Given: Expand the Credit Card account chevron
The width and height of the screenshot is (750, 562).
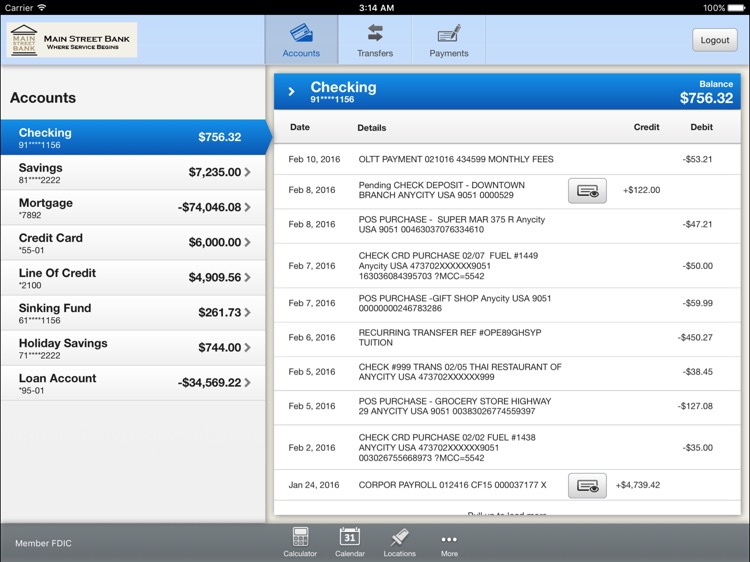Looking at the screenshot, I should (x=248, y=242).
